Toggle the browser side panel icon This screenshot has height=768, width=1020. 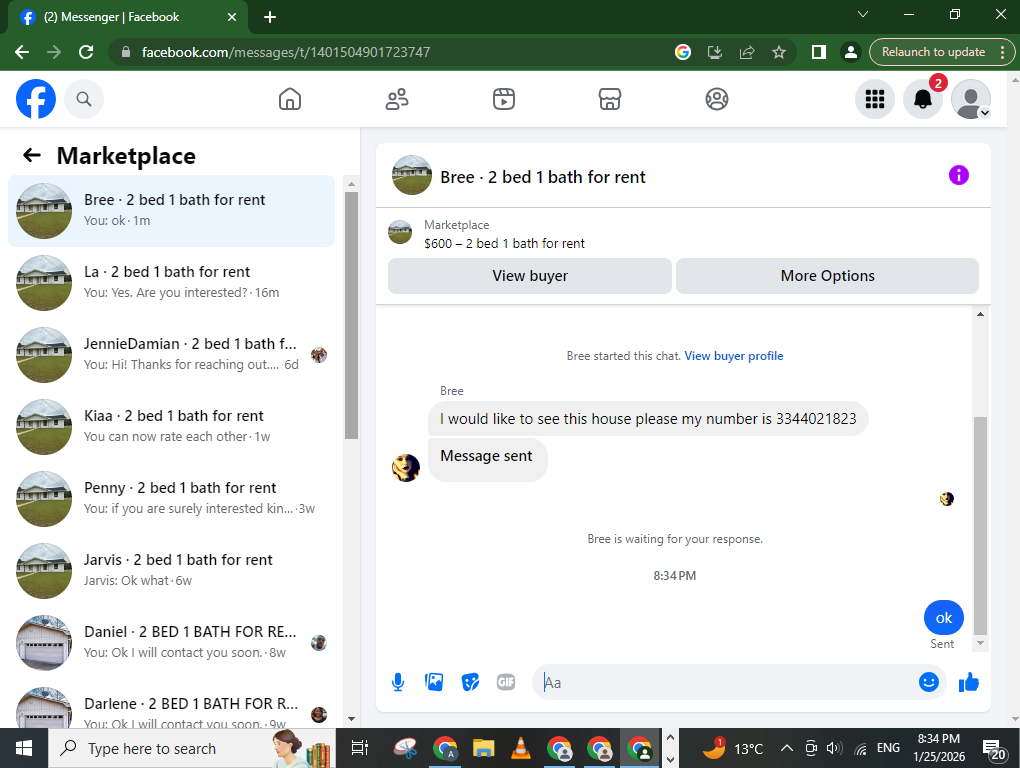[x=818, y=52]
